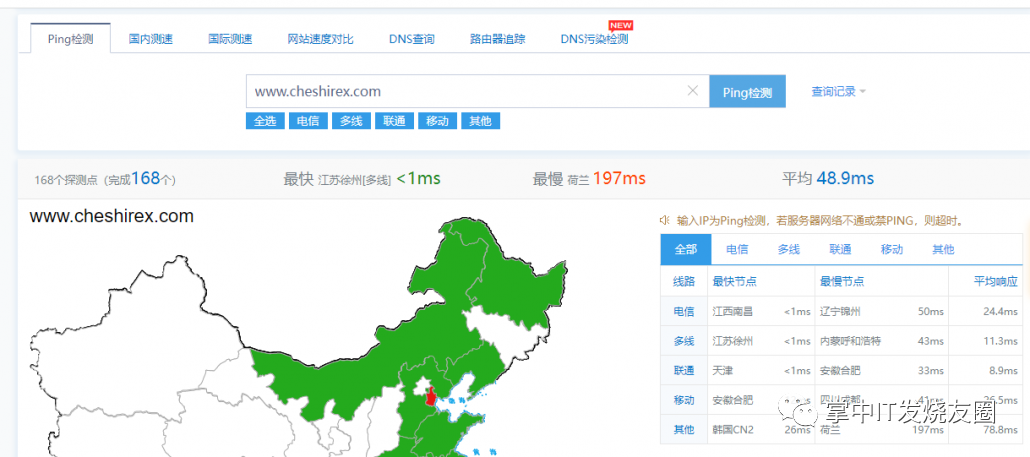Toggle the 多线 line filter
1030x457 pixels.
pos(350,121)
